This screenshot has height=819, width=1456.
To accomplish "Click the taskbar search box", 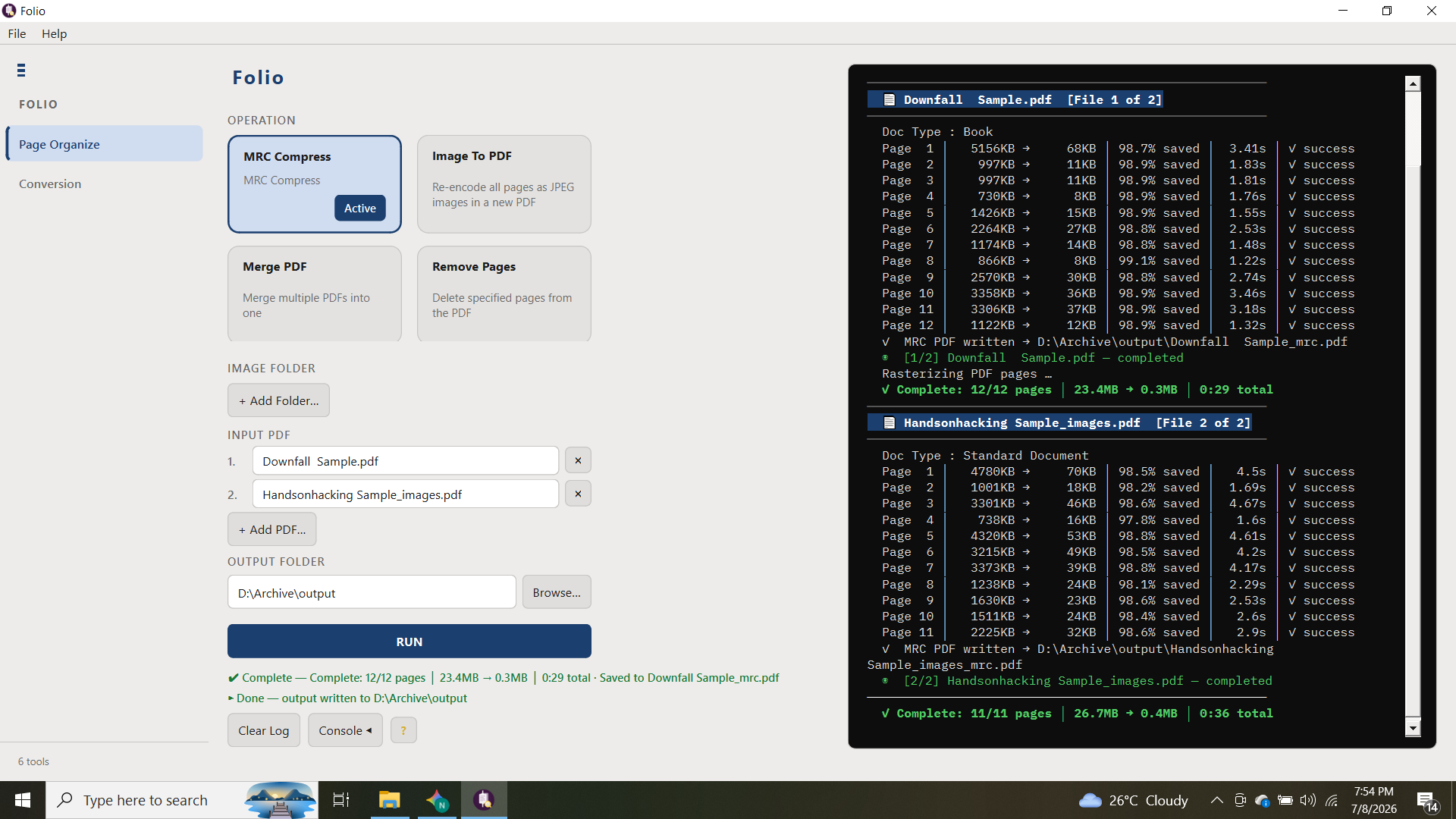I will click(x=182, y=800).
